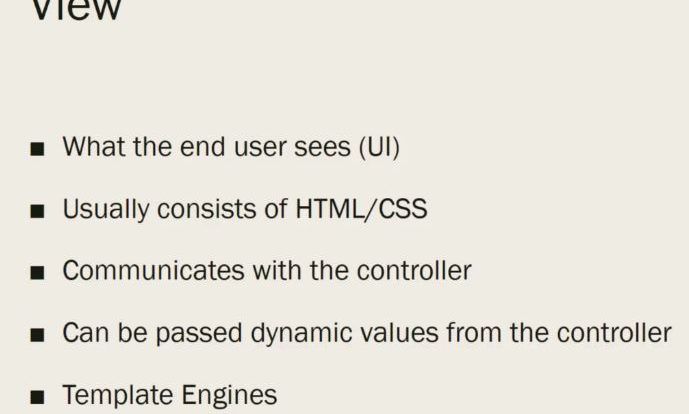The height and width of the screenshot is (414, 689).
Task: Click the bullet before 'Can be passed dynamic values'
Action: click(37, 335)
